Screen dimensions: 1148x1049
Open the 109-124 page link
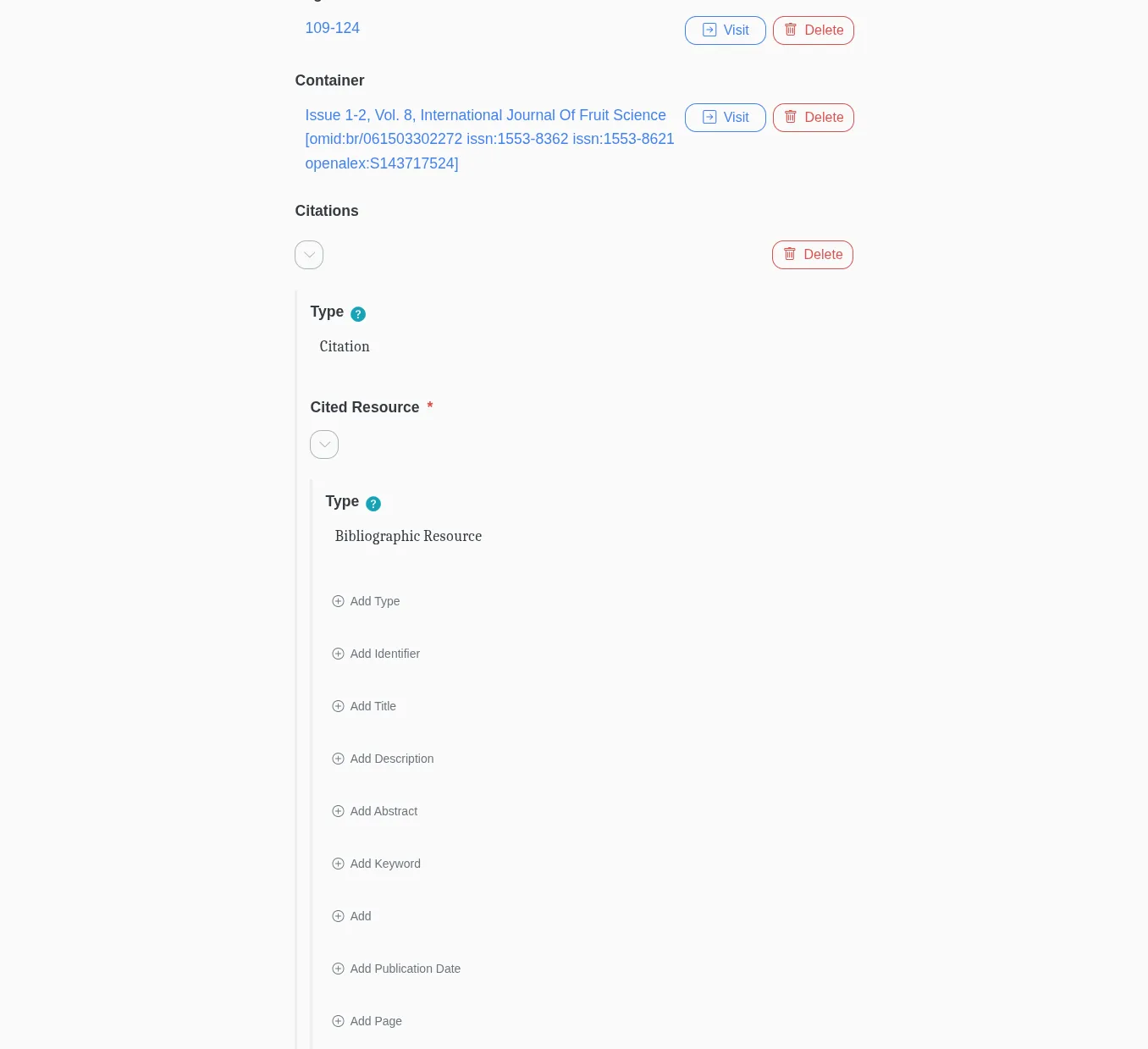coord(332,28)
